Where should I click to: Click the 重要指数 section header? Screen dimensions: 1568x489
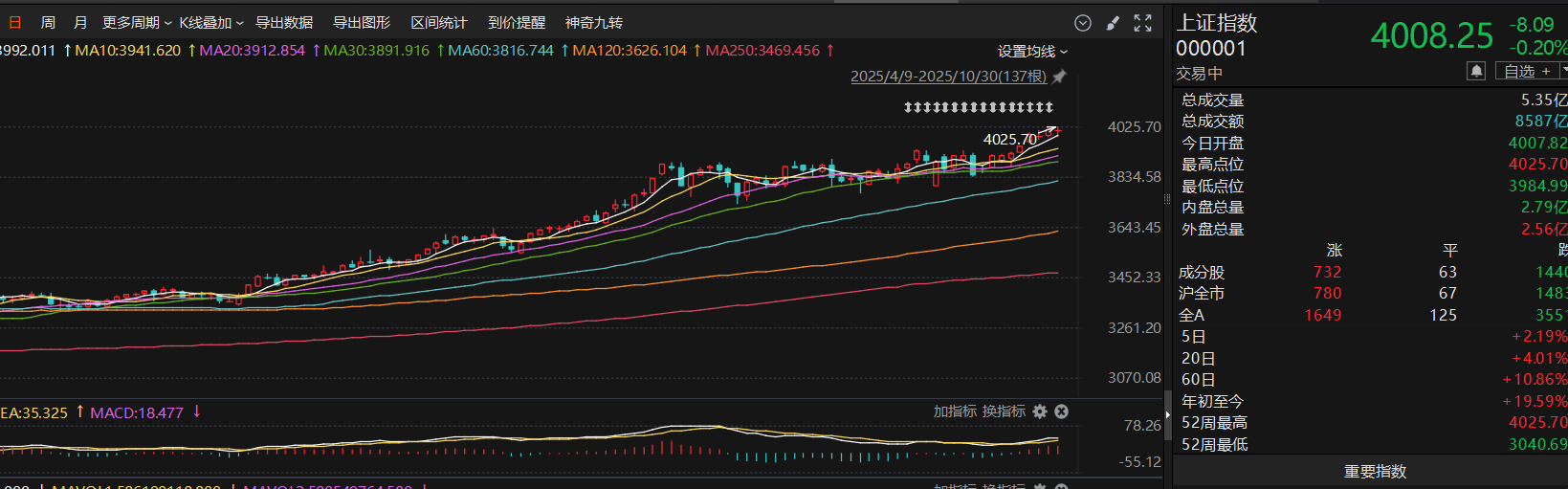pos(1375,472)
